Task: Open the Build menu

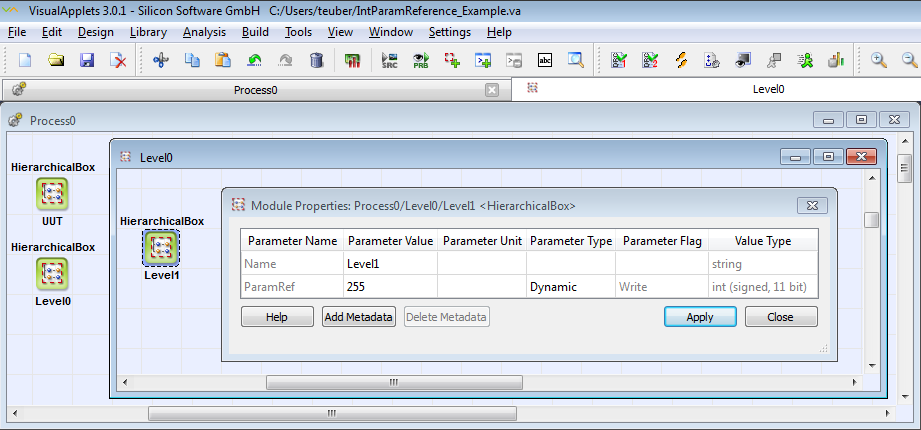Action: pos(255,32)
